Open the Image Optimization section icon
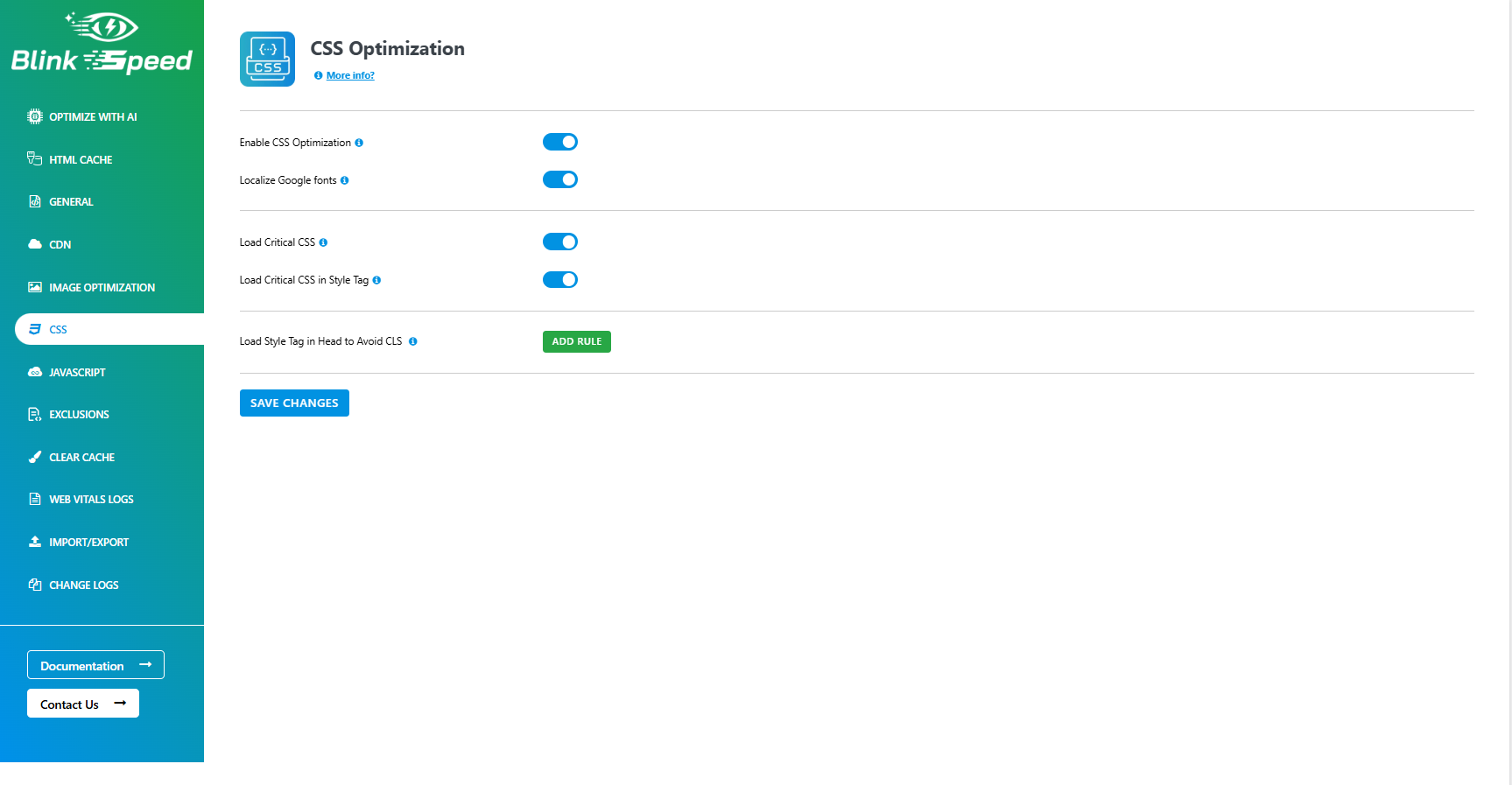The height and width of the screenshot is (785, 1512). (34, 287)
